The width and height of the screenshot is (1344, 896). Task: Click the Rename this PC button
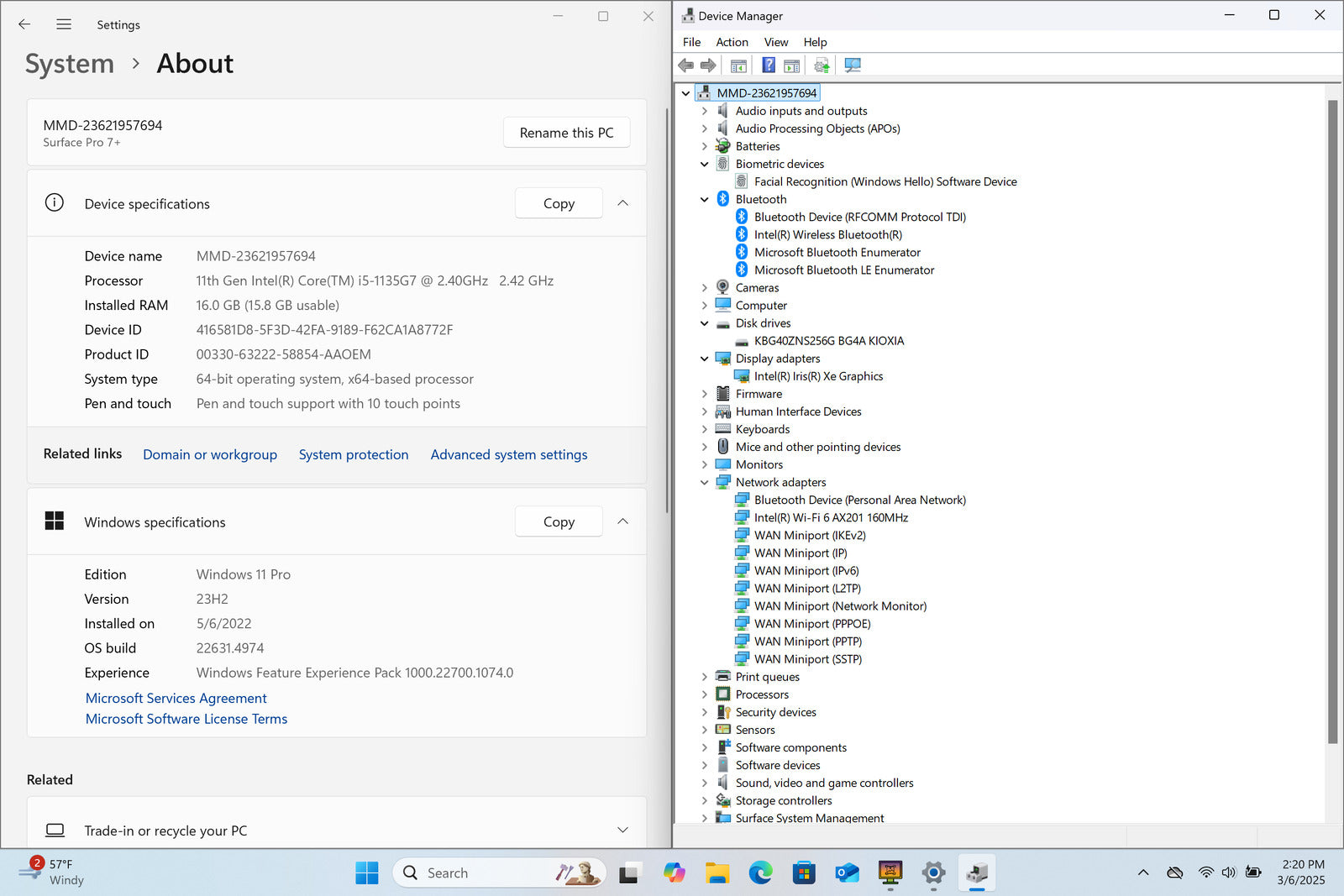click(x=566, y=133)
